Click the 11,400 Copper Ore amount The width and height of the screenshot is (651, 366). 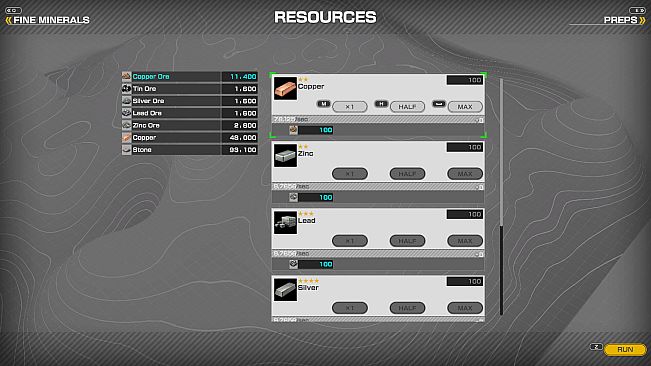click(x=243, y=76)
